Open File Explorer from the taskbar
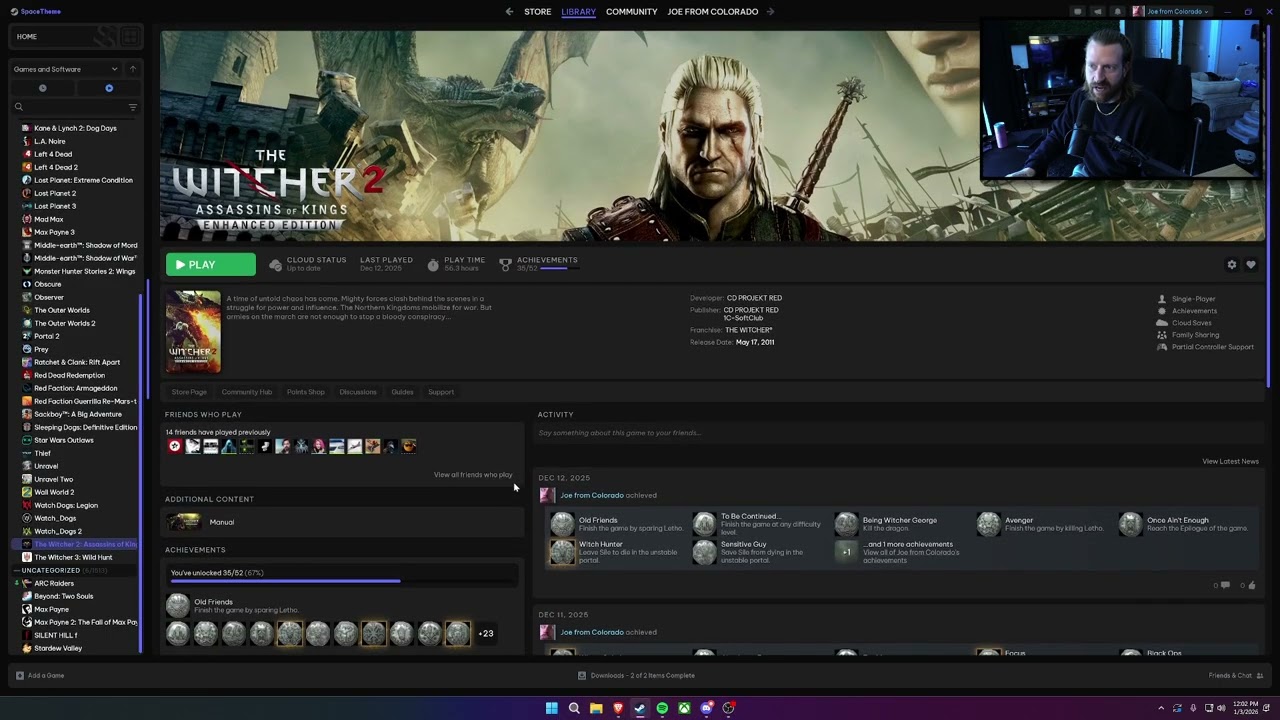Screen dimensions: 1280x720 tap(596, 708)
